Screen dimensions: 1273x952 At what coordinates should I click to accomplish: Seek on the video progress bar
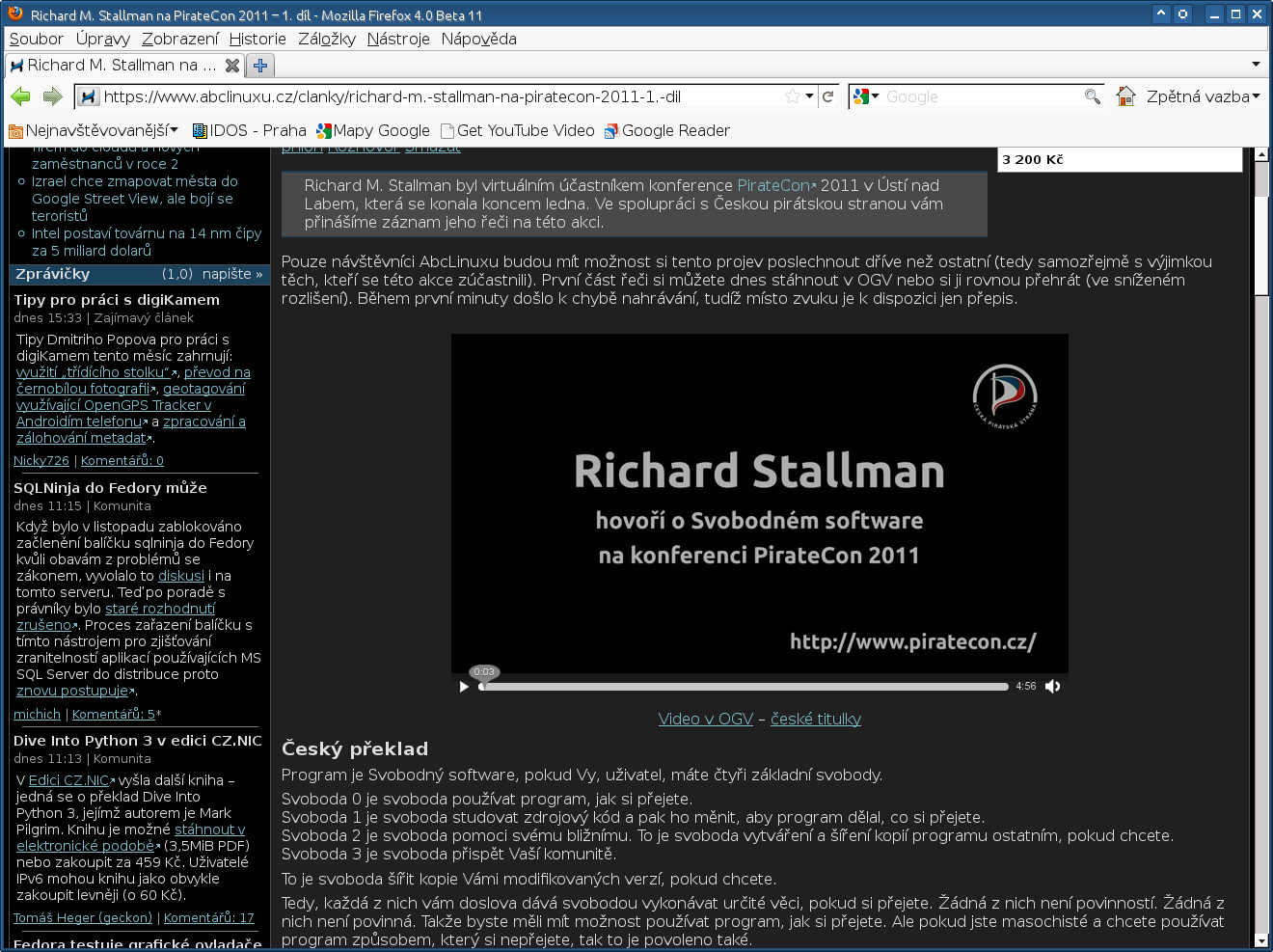point(744,687)
